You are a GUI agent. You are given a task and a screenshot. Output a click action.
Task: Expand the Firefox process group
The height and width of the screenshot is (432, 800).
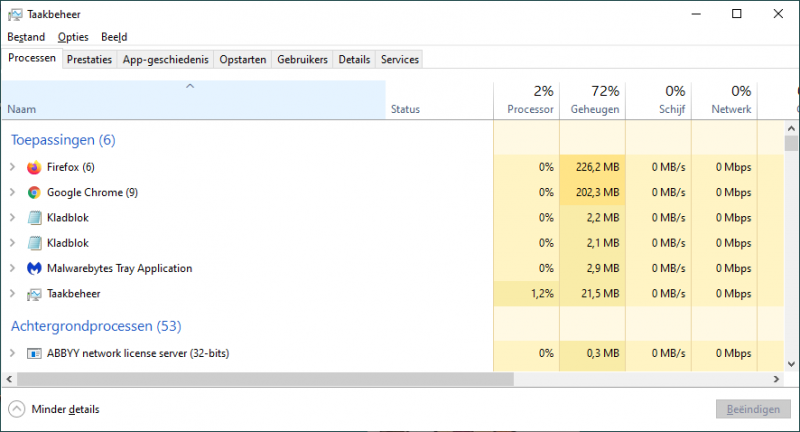coord(12,167)
